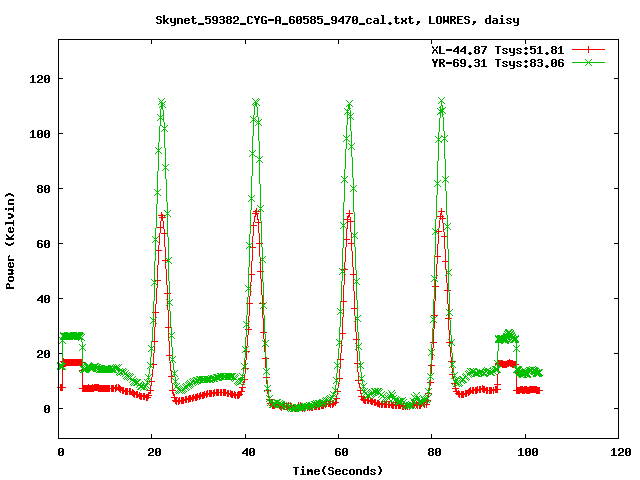Click the red peak top near 82 seconds
640x480 pixels.
pyautogui.click(x=441, y=212)
